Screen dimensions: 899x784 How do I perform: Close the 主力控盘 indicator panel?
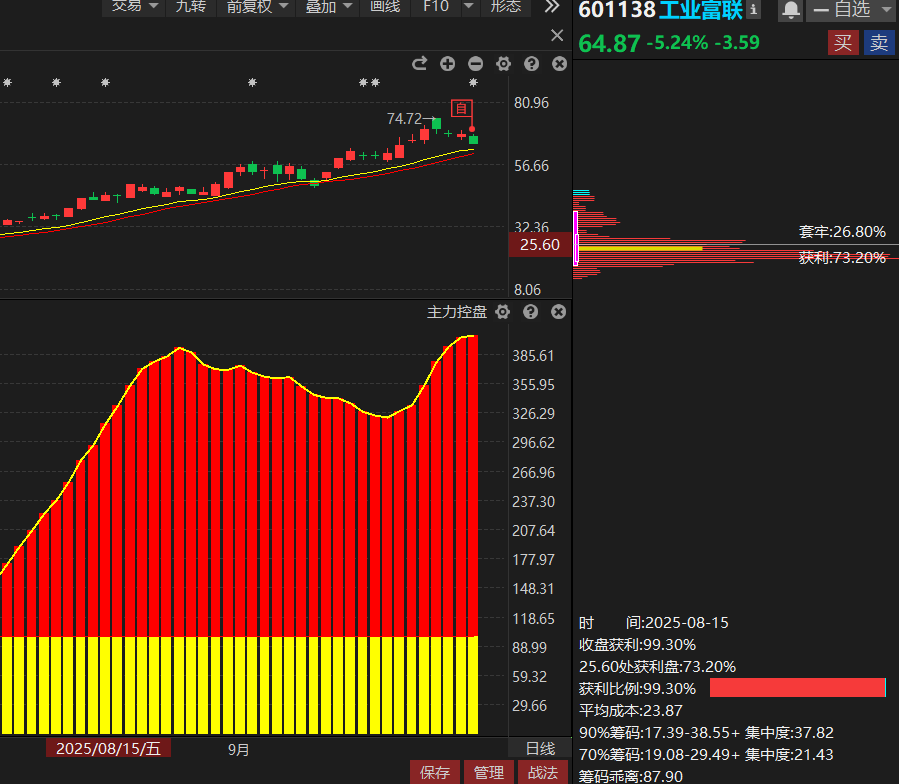(x=559, y=312)
